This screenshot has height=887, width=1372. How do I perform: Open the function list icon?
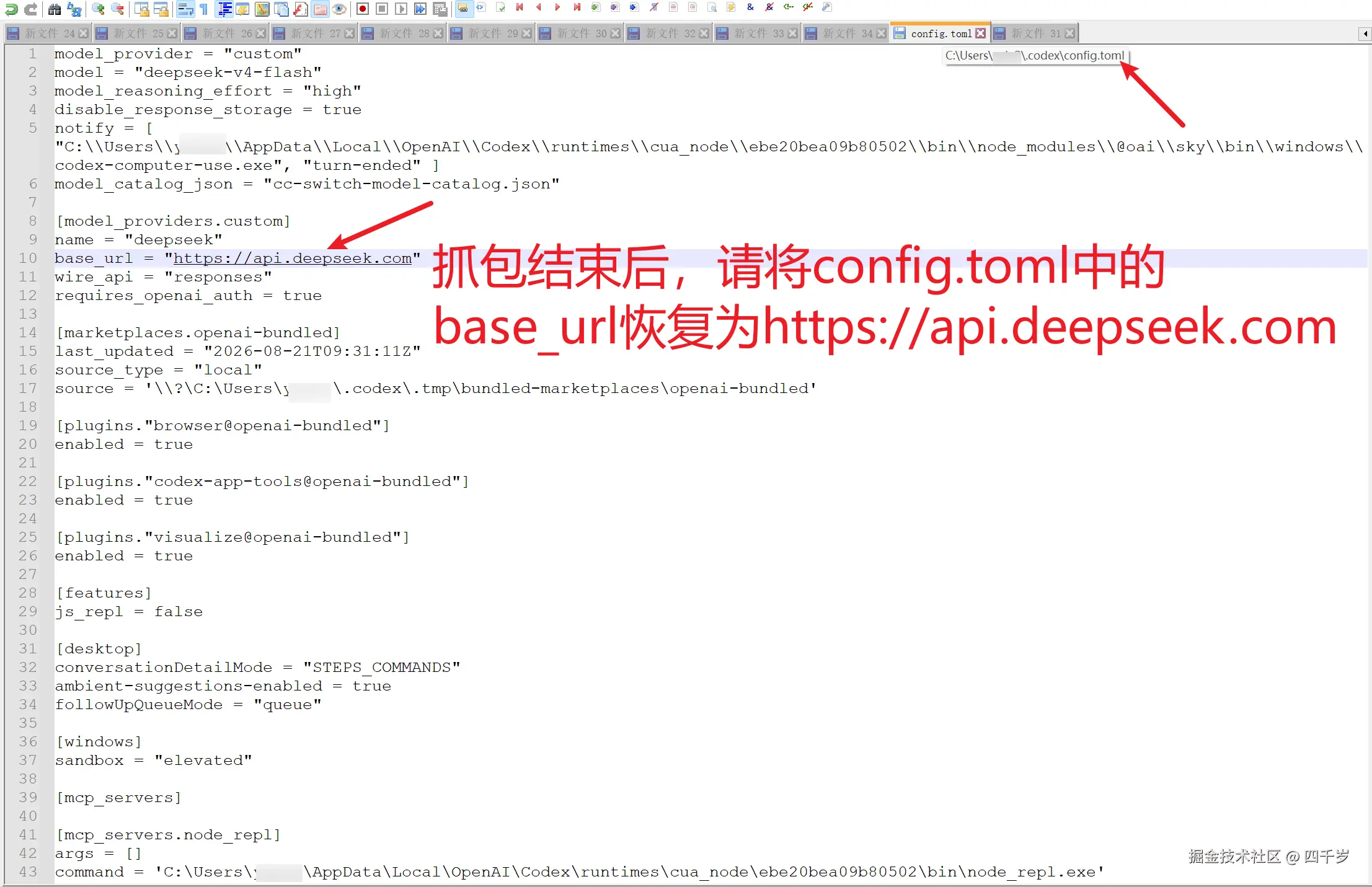(x=301, y=9)
